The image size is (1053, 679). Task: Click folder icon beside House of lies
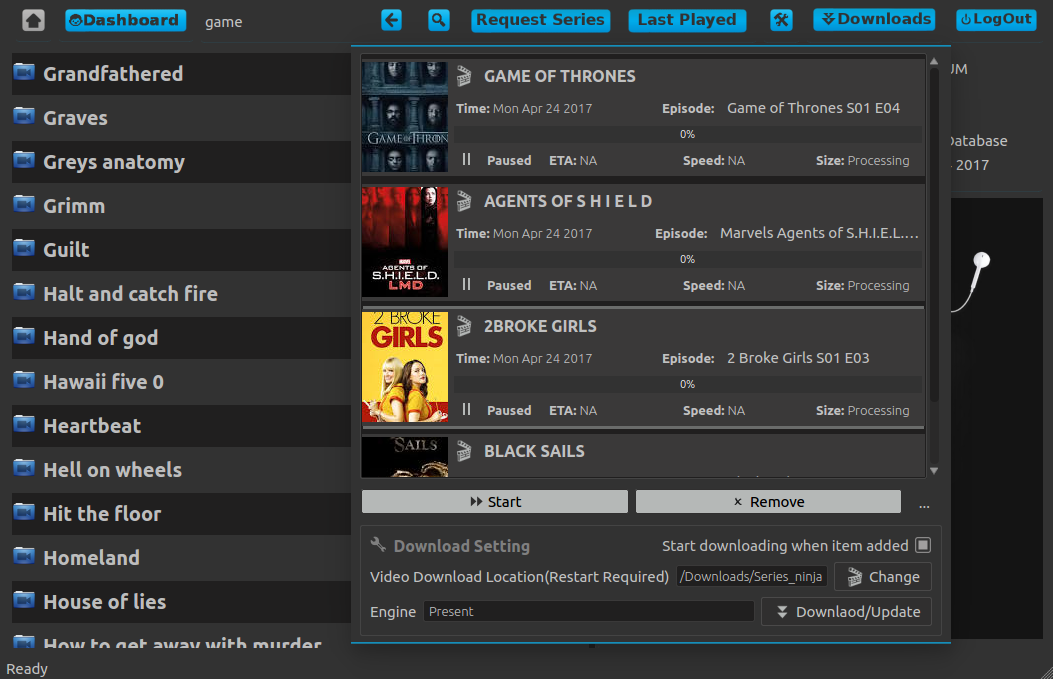coord(24,600)
